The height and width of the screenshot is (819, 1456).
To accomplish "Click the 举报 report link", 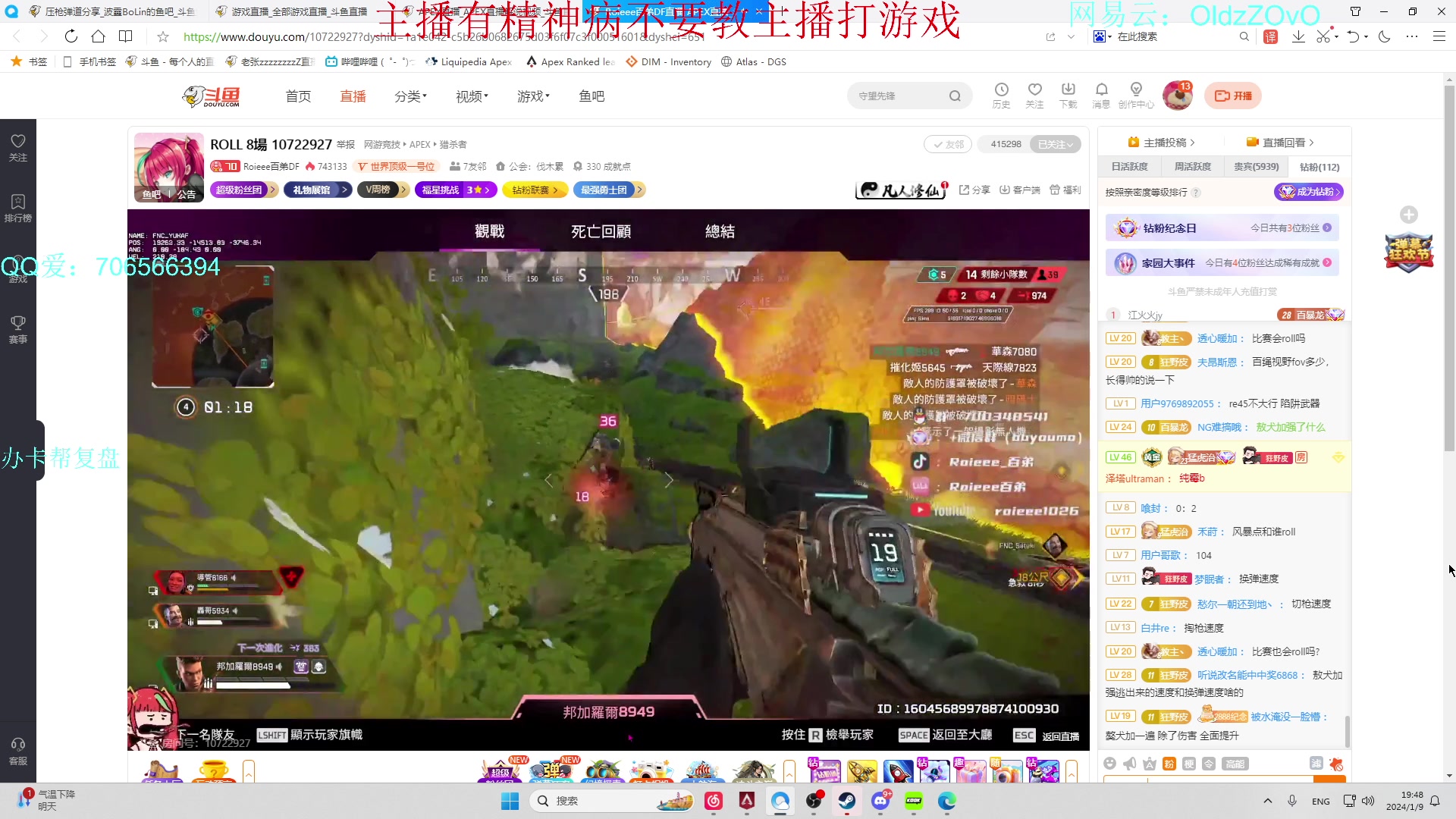I will pos(346,144).
